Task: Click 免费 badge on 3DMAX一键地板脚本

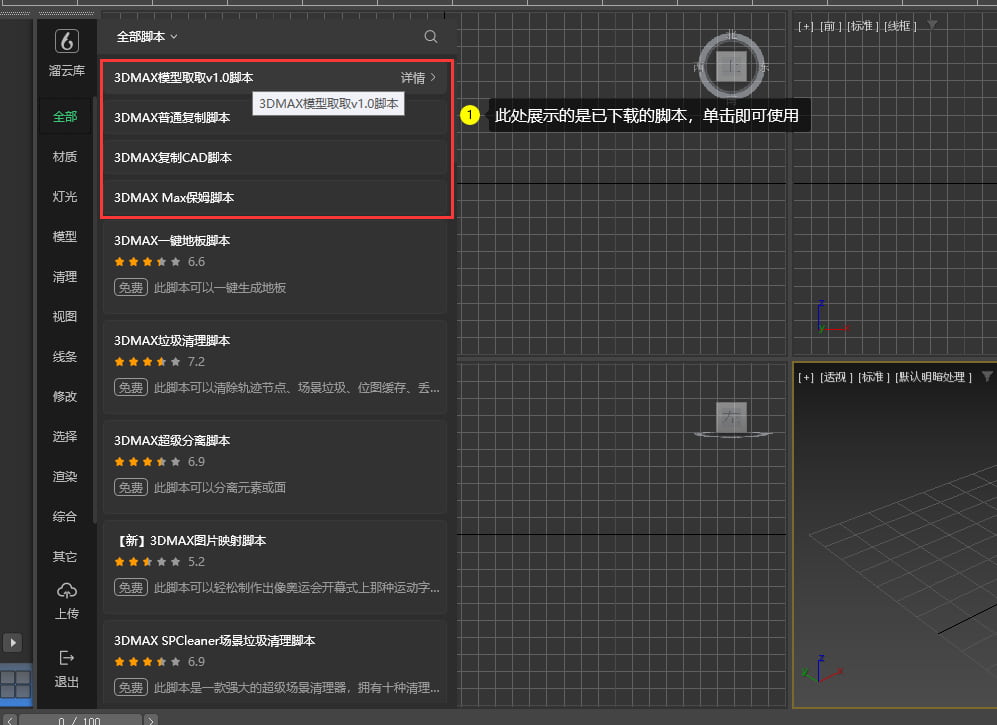Action: pyautogui.click(x=131, y=287)
